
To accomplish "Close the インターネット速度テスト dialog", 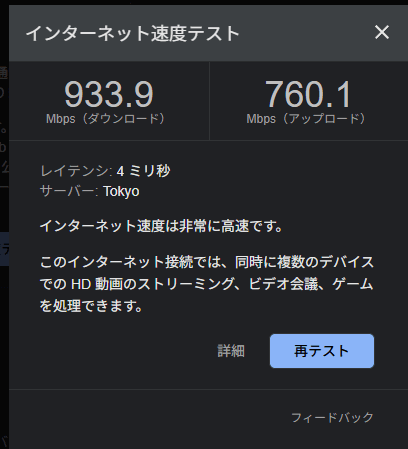I will click(x=382, y=32).
